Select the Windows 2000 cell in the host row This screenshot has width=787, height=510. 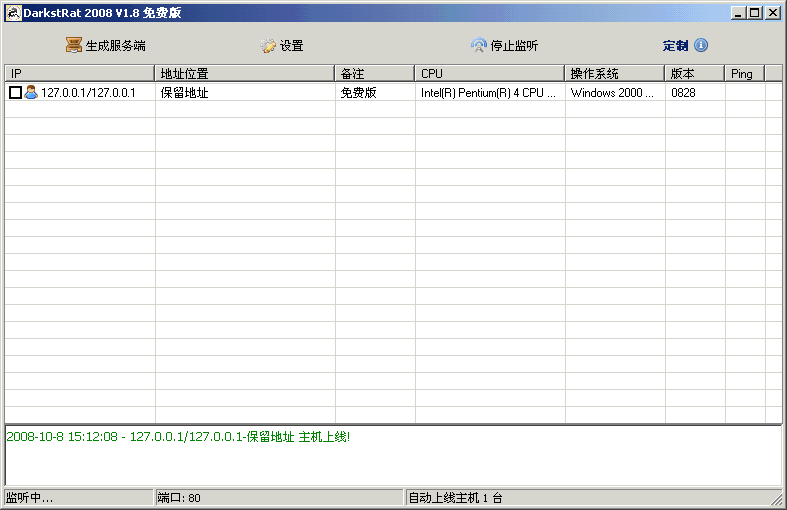click(613, 93)
